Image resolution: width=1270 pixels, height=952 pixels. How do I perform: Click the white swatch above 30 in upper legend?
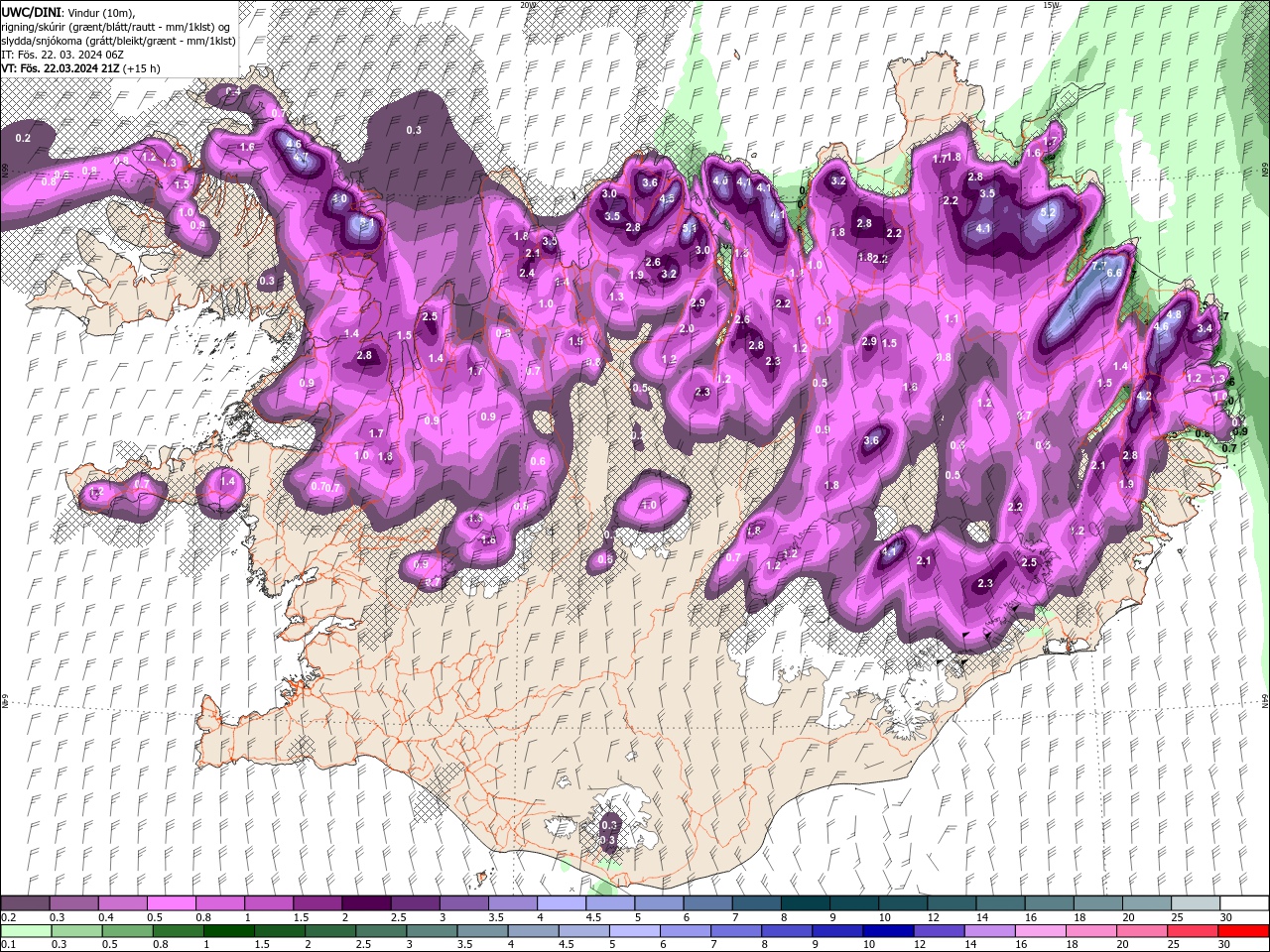pos(1245,903)
